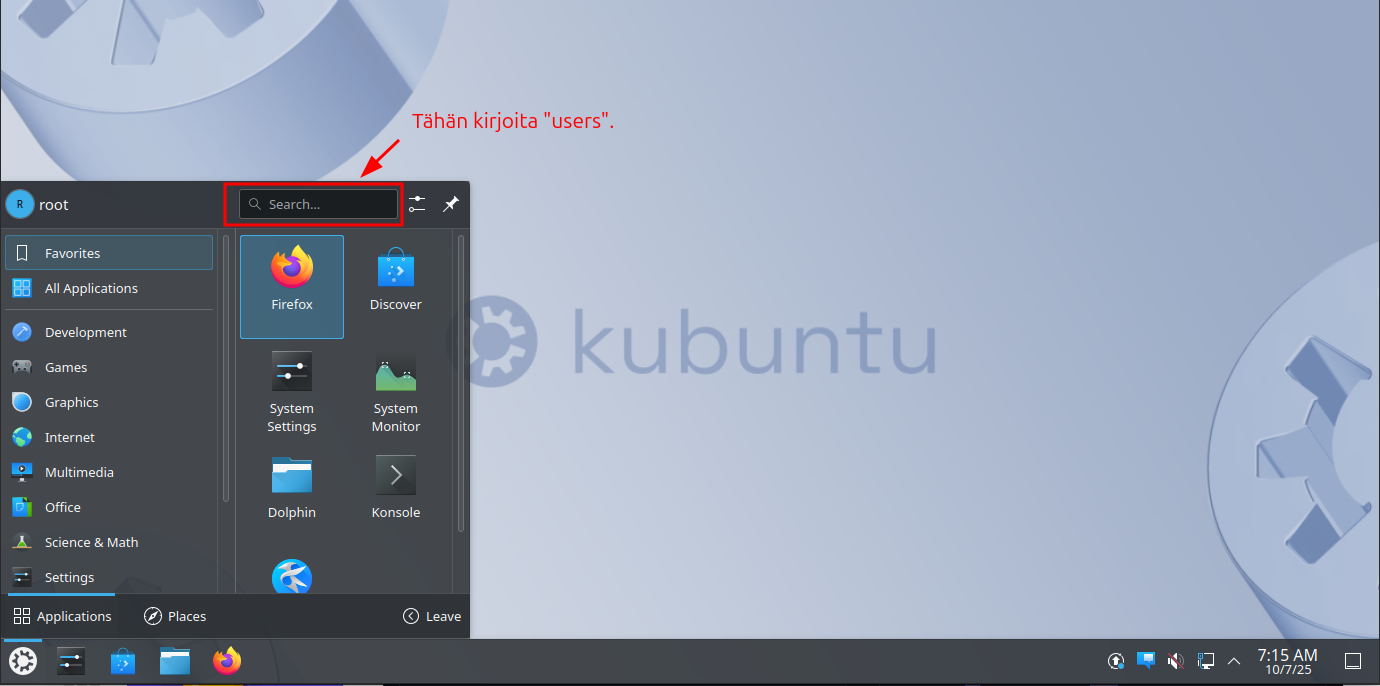This screenshot has height=686, width=1380.
Task: Click the Search input field
Action: [319, 204]
